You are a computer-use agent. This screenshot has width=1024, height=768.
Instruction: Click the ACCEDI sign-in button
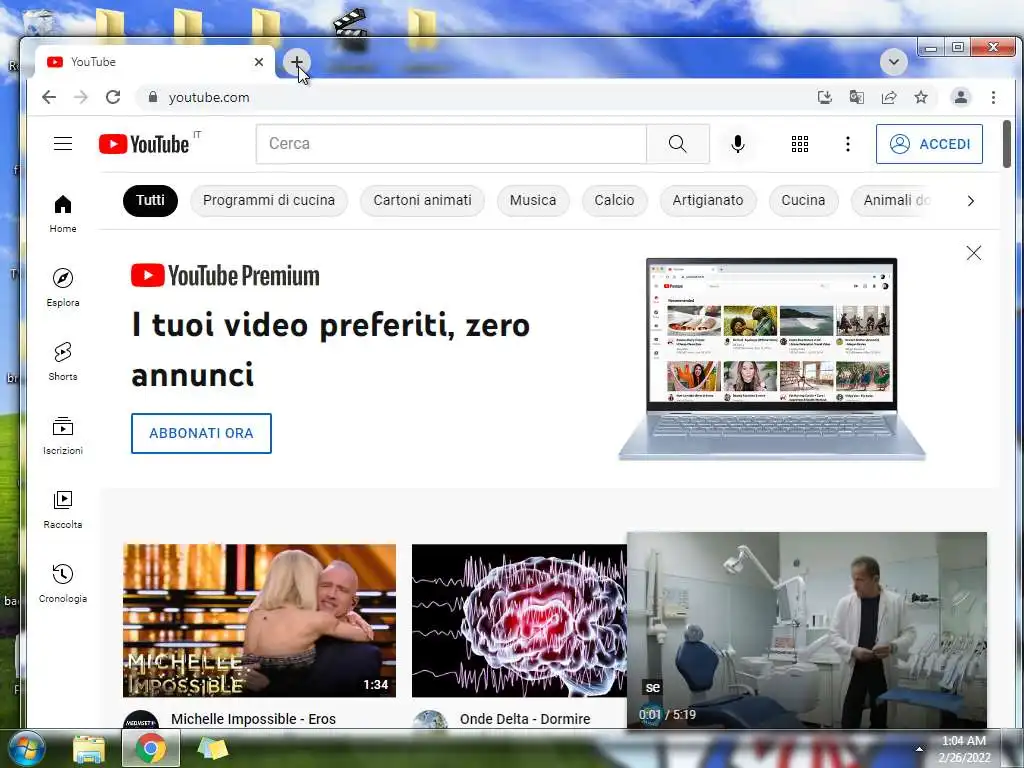929,144
